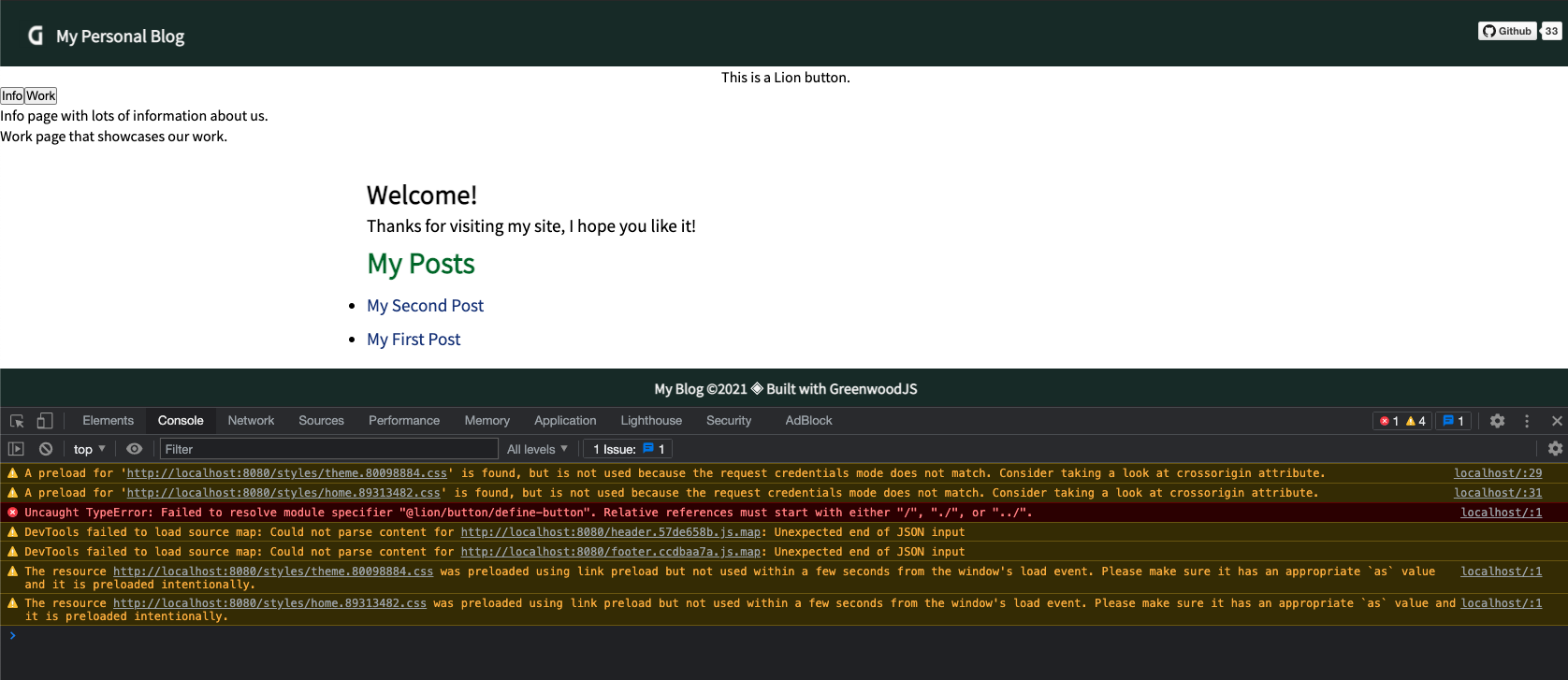Switch to the Performance tab
The width and height of the screenshot is (1568, 680).
[x=404, y=421]
